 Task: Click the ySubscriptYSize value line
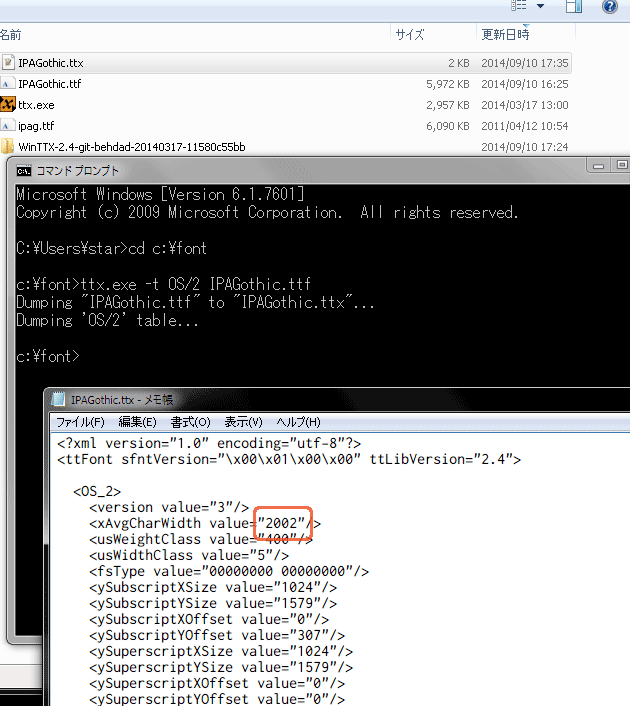pos(213,603)
